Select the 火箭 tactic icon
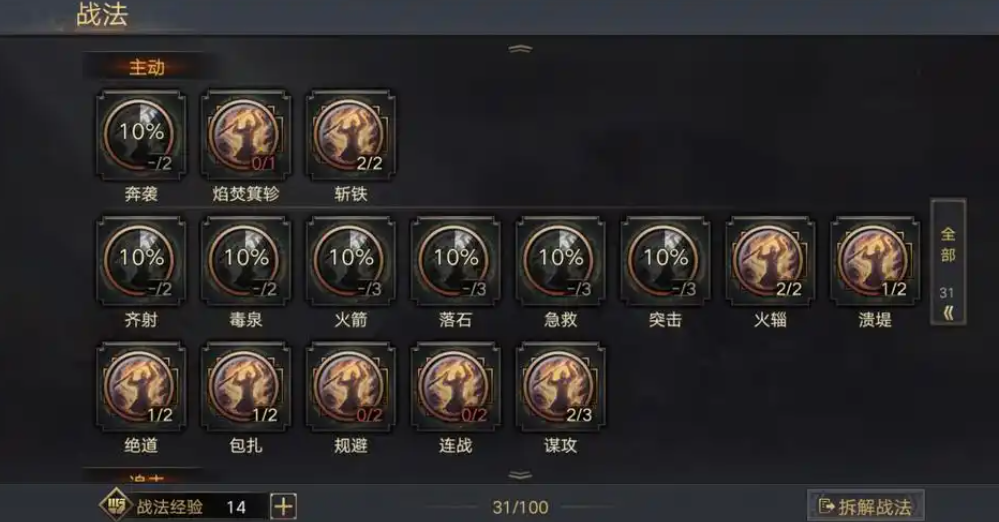Image resolution: width=999 pixels, height=522 pixels. click(x=350, y=261)
